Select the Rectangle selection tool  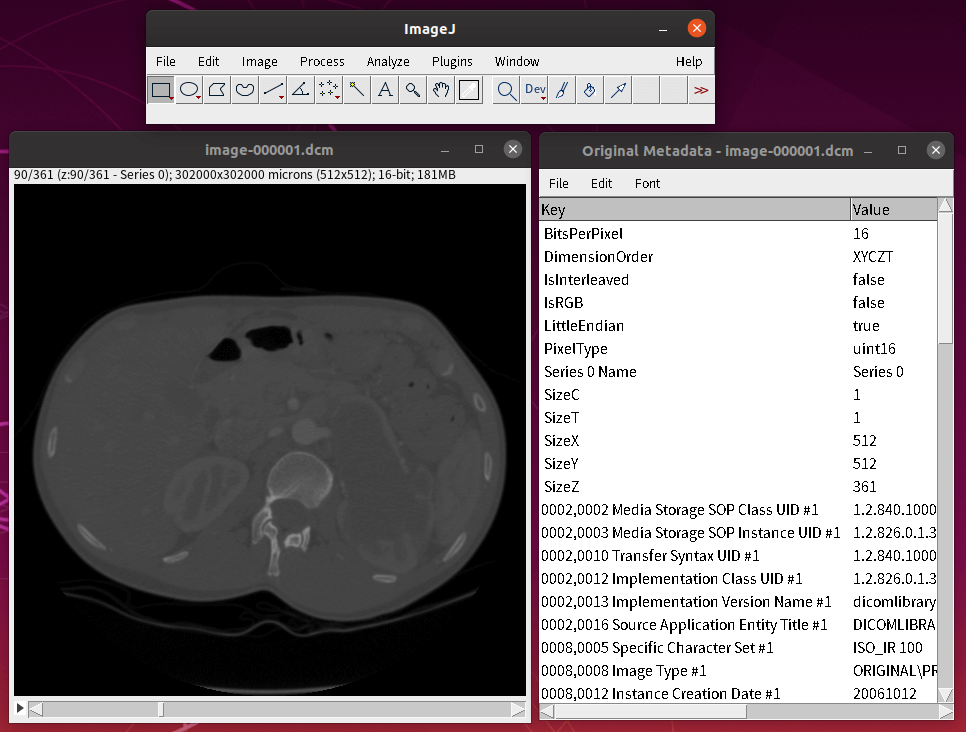pyautogui.click(x=161, y=90)
